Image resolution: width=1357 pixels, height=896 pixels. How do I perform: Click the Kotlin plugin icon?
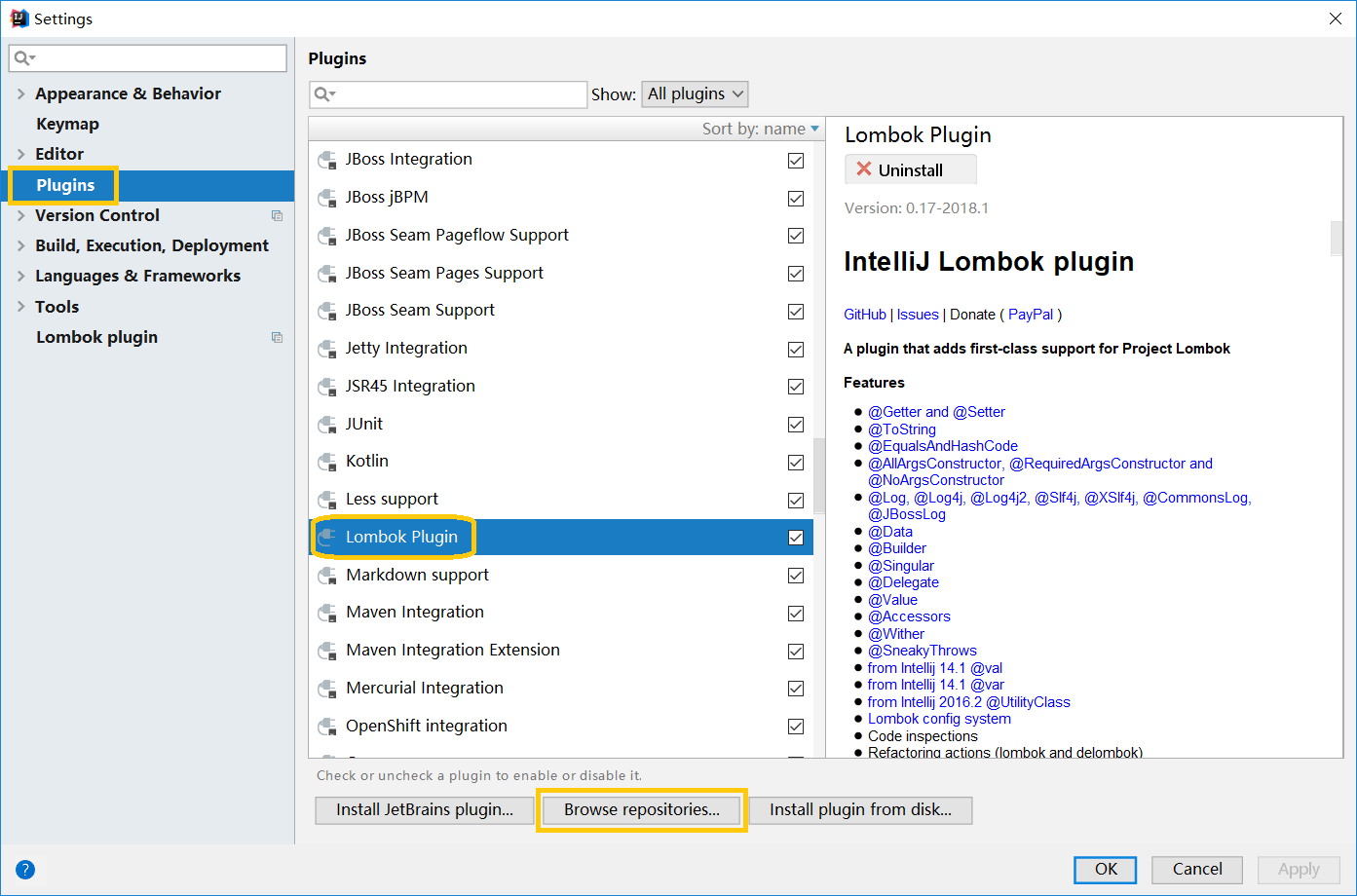coord(327,462)
